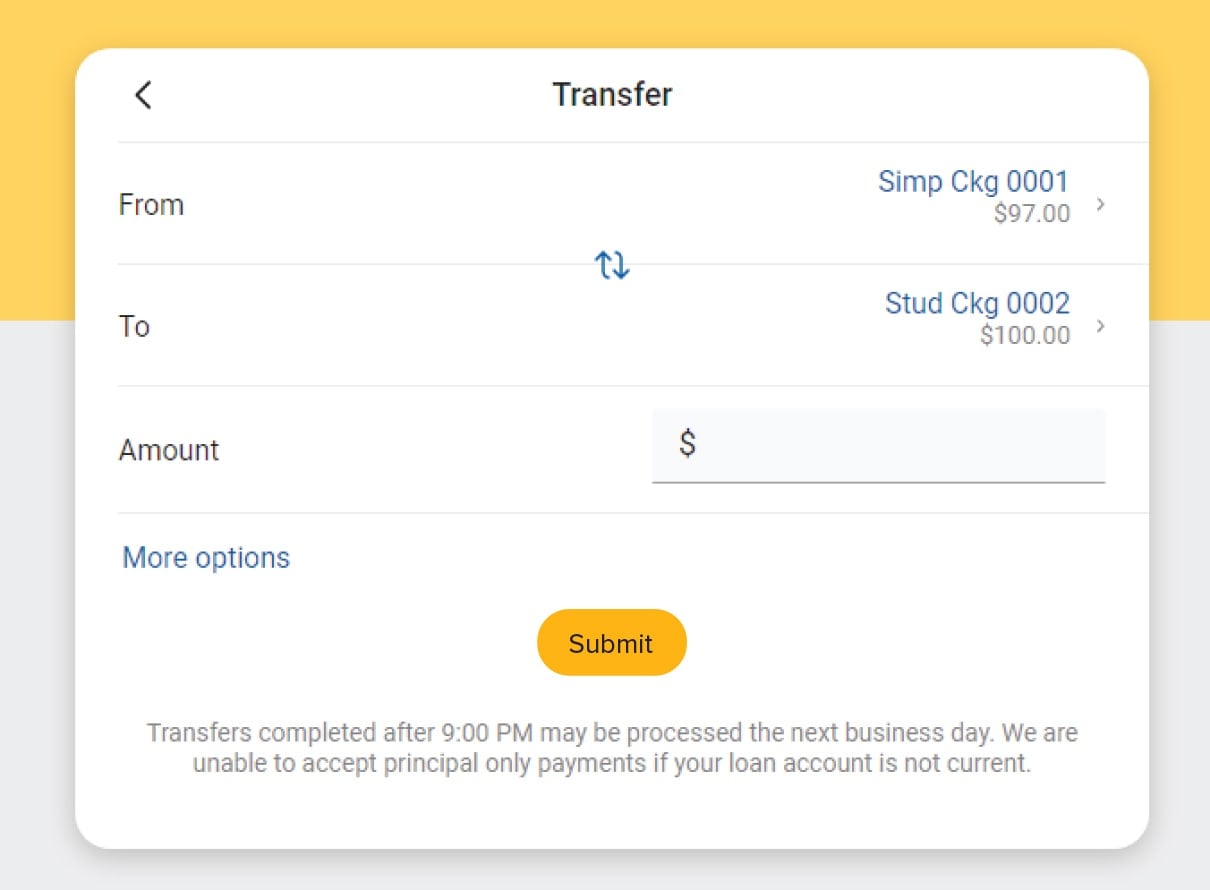Click the Transfer page title
This screenshot has width=1210, height=890.
click(x=612, y=94)
